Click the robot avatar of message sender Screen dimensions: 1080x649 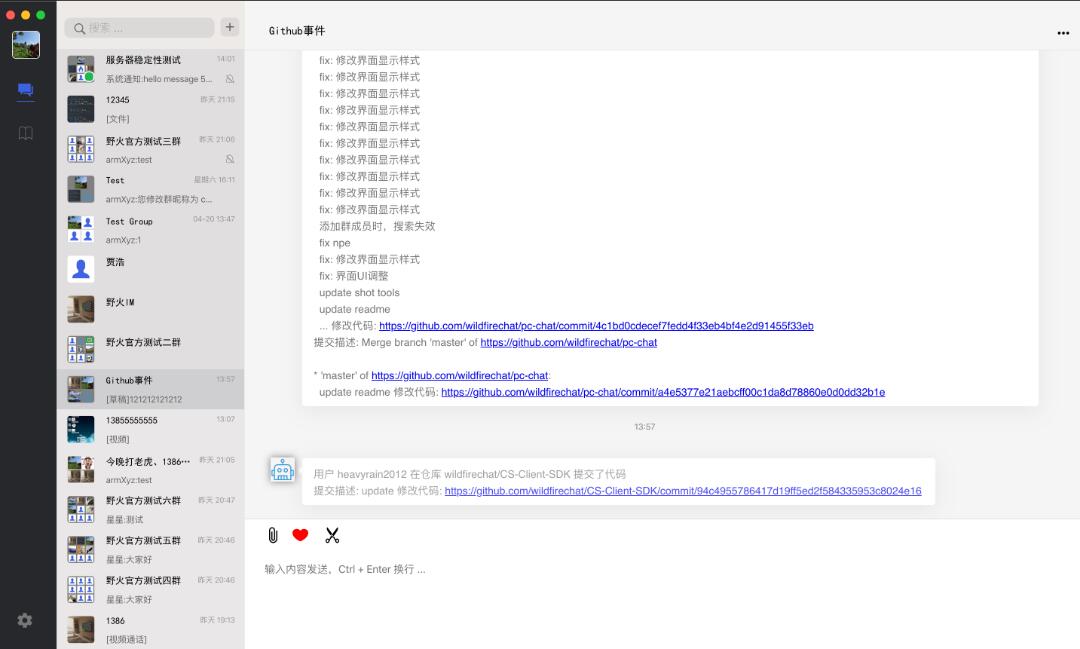tap(283, 470)
